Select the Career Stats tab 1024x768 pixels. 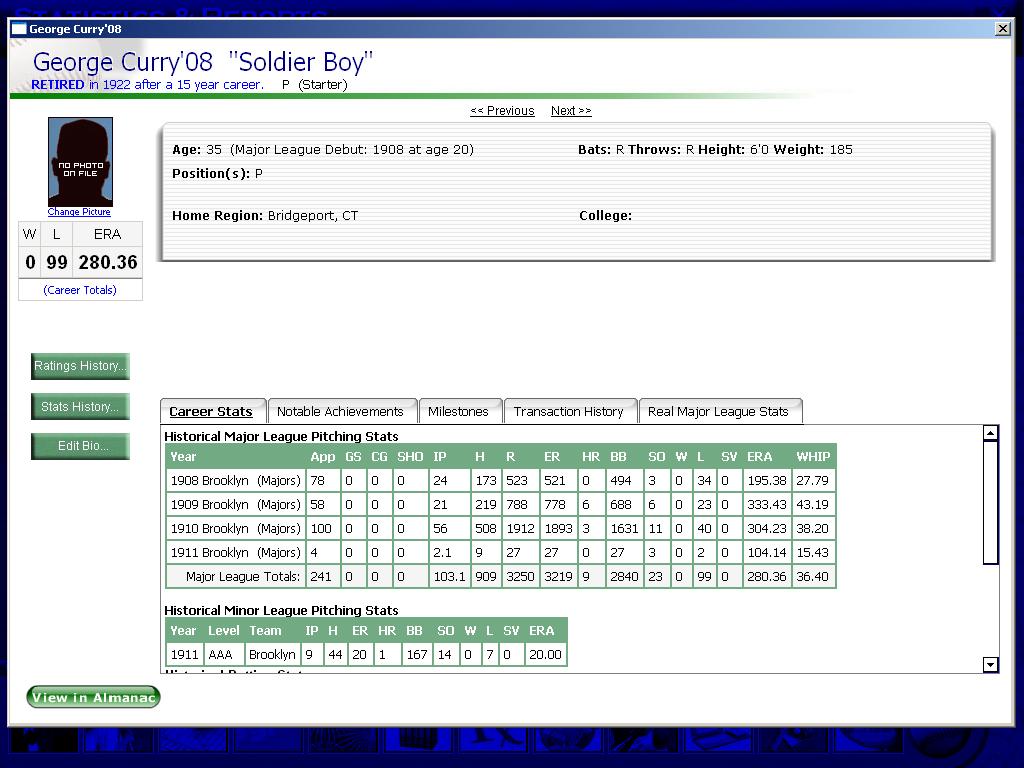(211, 411)
